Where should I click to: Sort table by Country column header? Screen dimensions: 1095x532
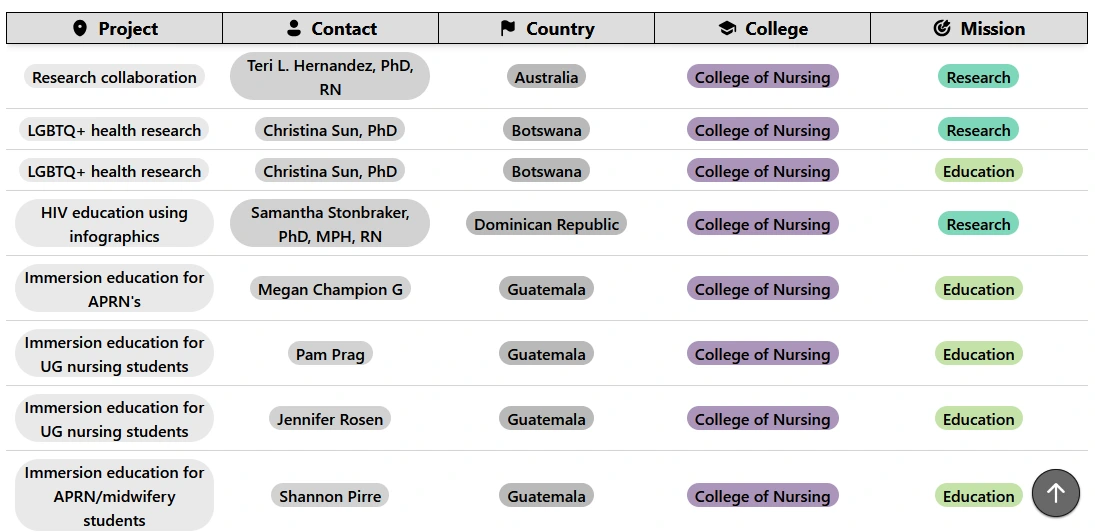coord(559,29)
